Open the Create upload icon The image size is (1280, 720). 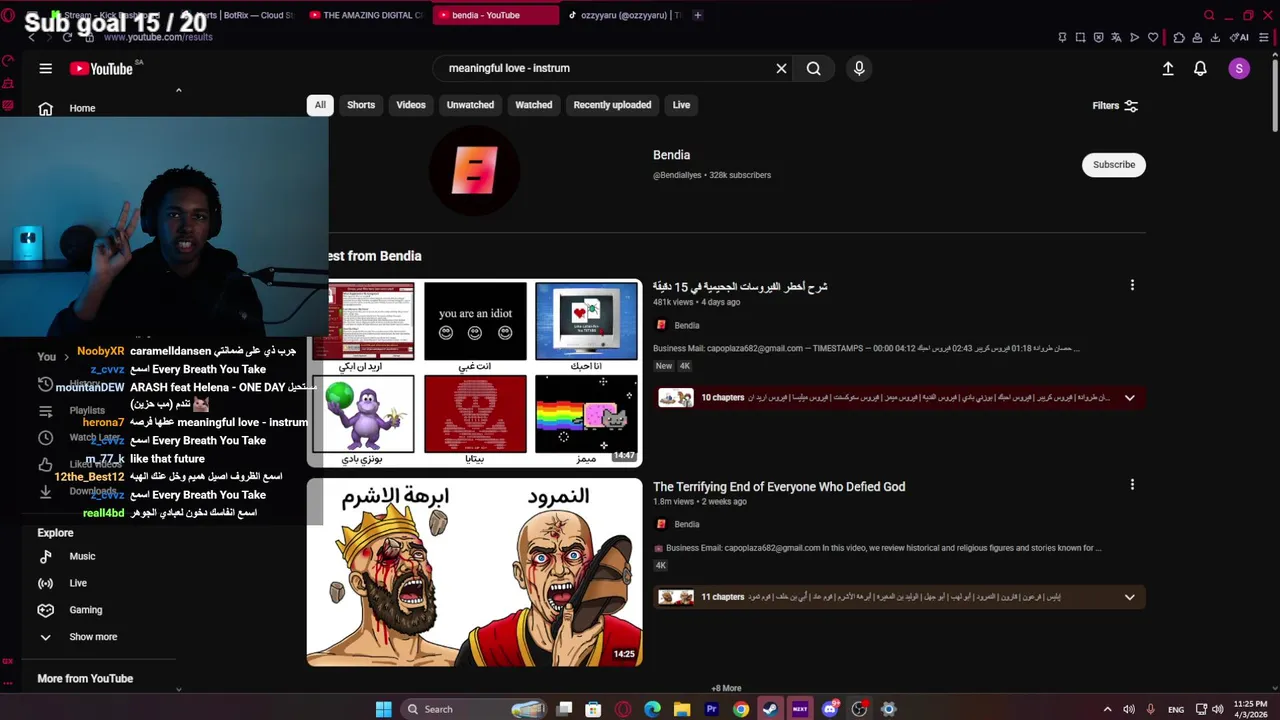click(1167, 68)
